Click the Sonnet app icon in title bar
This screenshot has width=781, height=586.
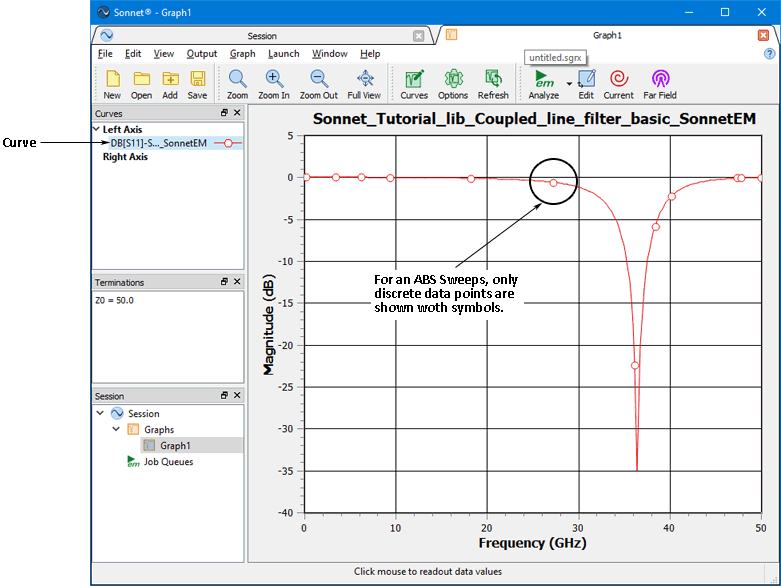point(103,12)
